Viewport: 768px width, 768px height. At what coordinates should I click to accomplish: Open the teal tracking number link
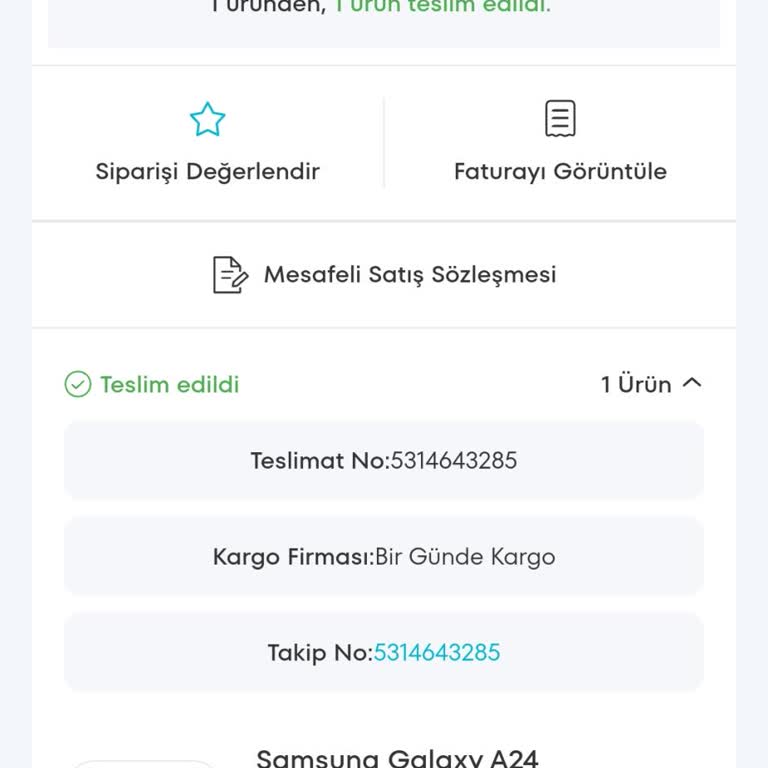tap(437, 653)
